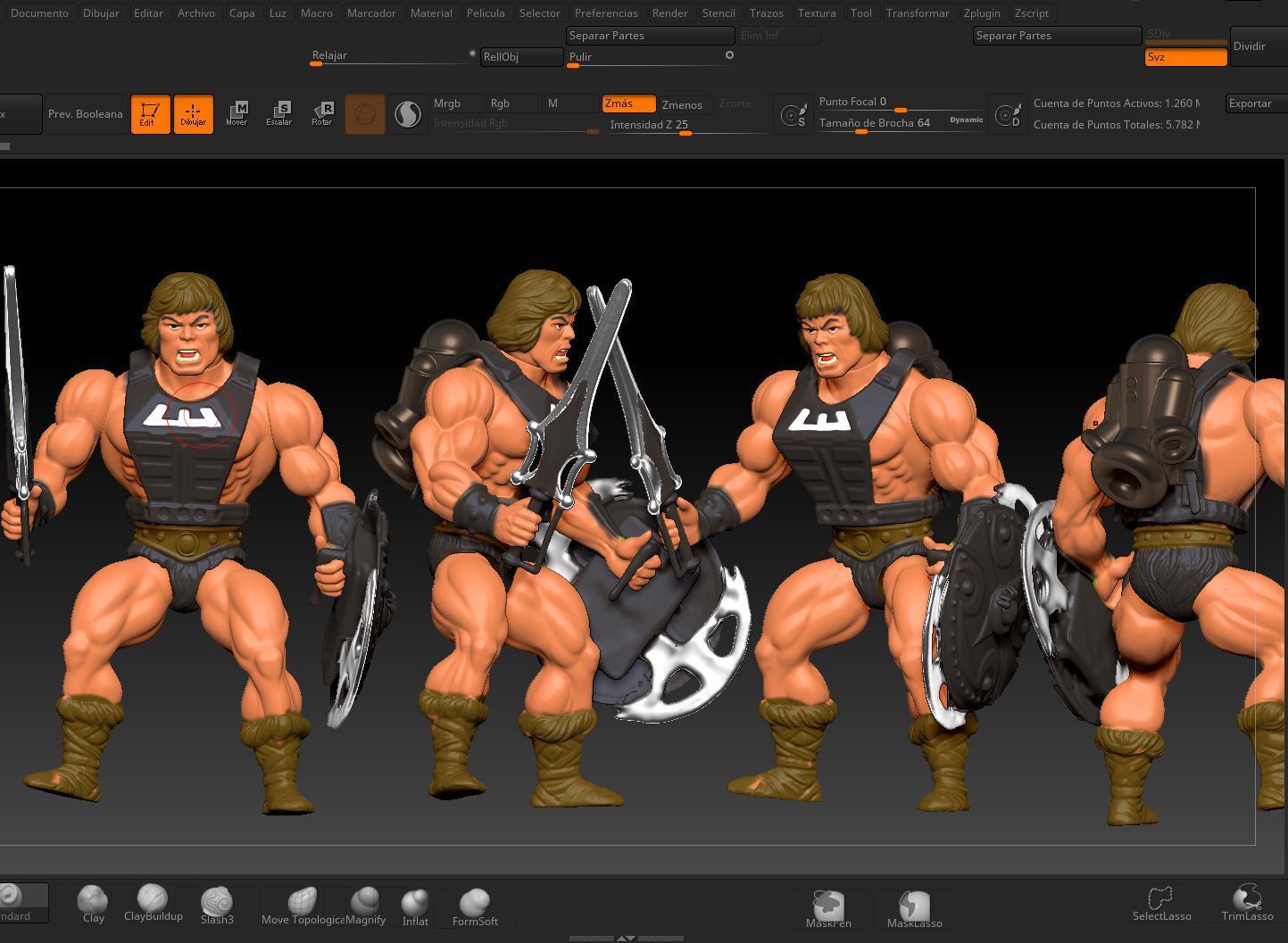Screen dimensions: 1288x943
Task: Pick the Slash3 brush
Action: (x=217, y=905)
